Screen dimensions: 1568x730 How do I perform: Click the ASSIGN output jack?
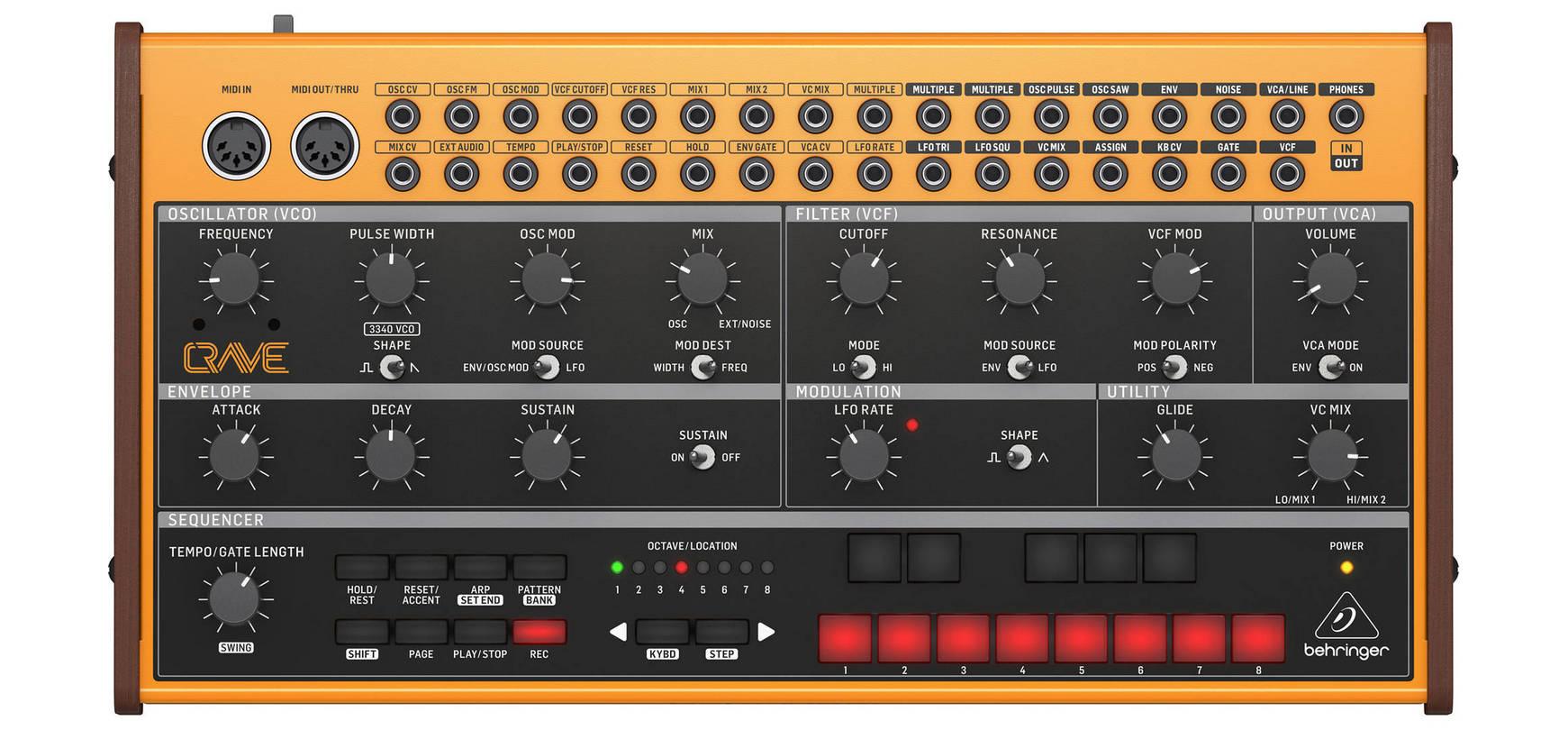coord(1110,174)
